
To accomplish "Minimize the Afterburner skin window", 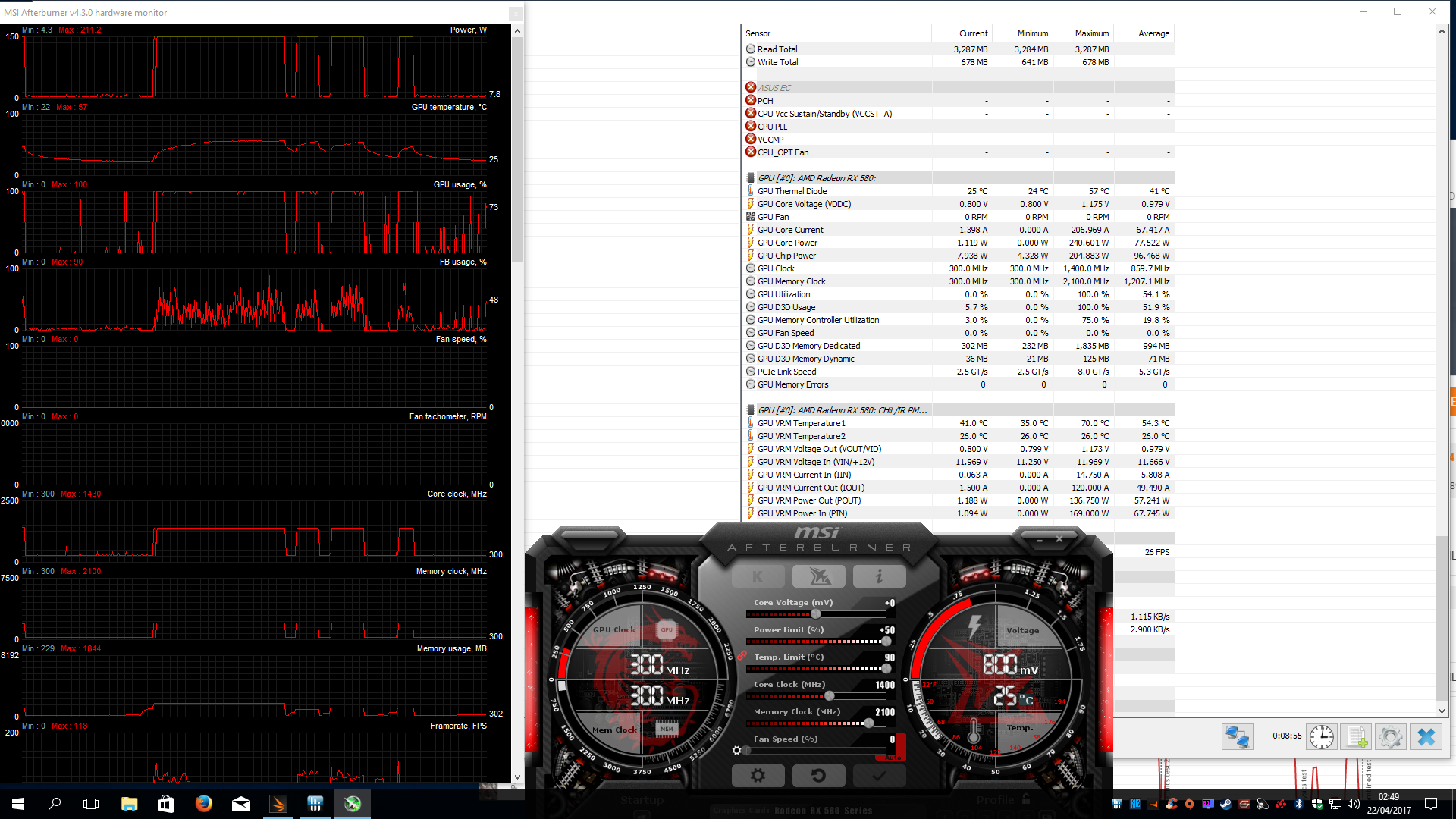I will pyautogui.click(x=1040, y=540).
